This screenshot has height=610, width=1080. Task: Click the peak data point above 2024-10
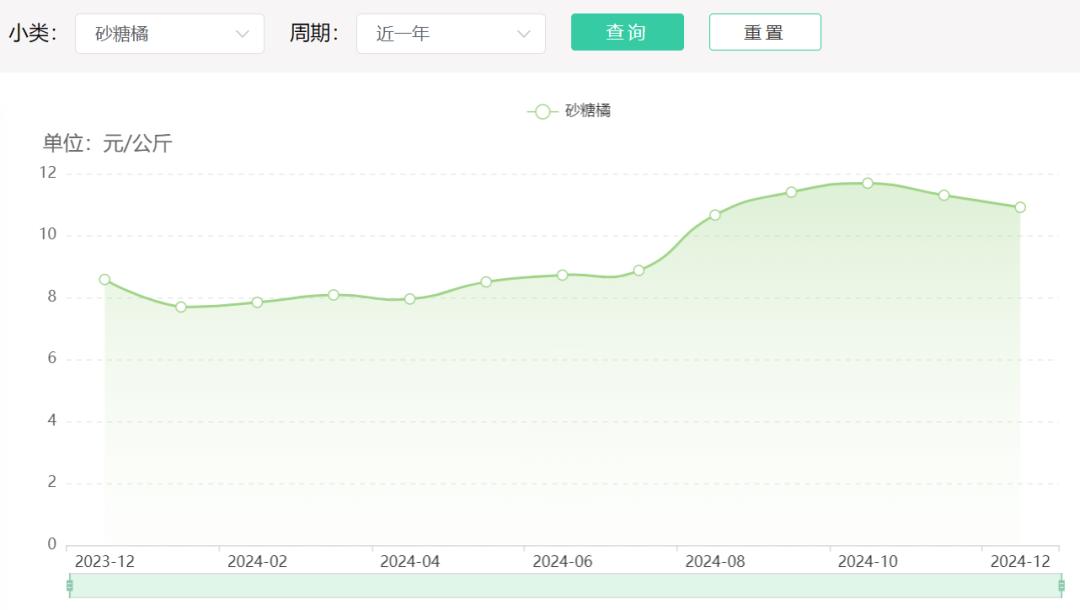tap(868, 183)
